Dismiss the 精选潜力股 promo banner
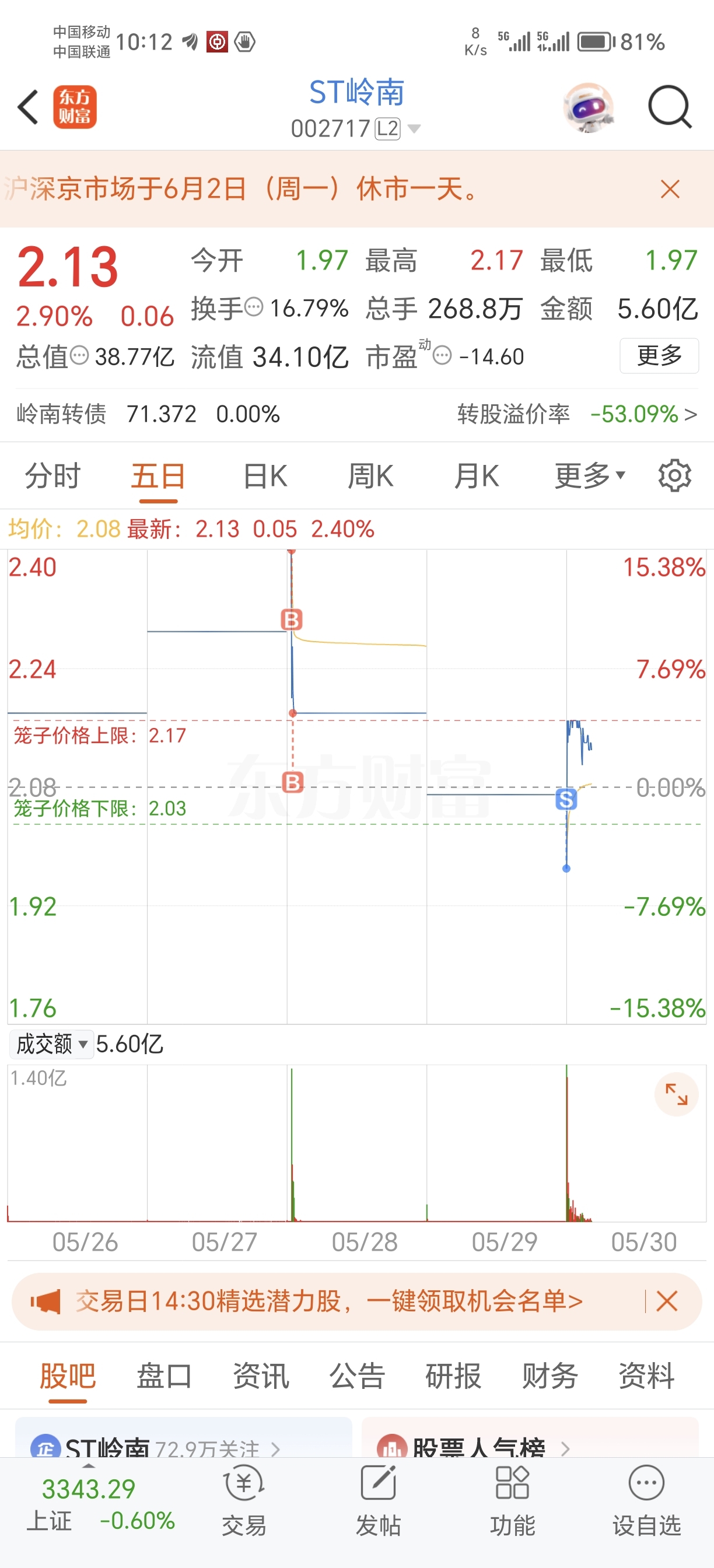The image size is (714, 1568). 667,1301
